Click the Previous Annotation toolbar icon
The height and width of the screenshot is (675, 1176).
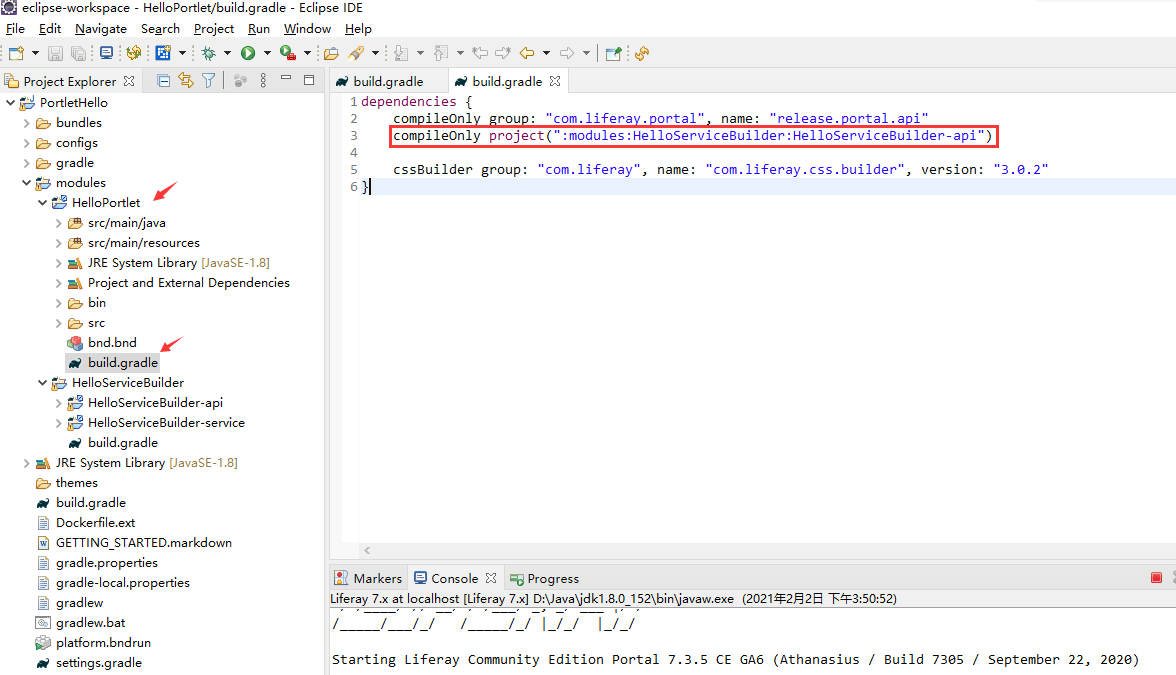(441, 53)
